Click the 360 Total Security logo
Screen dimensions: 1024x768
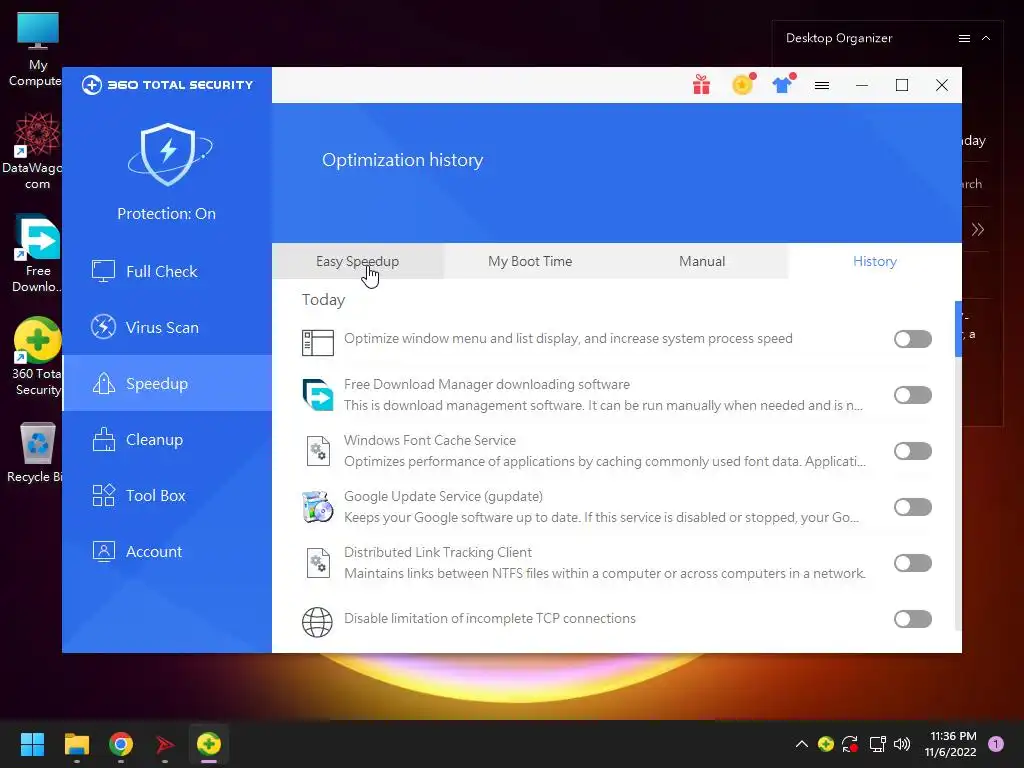(x=167, y=85)
